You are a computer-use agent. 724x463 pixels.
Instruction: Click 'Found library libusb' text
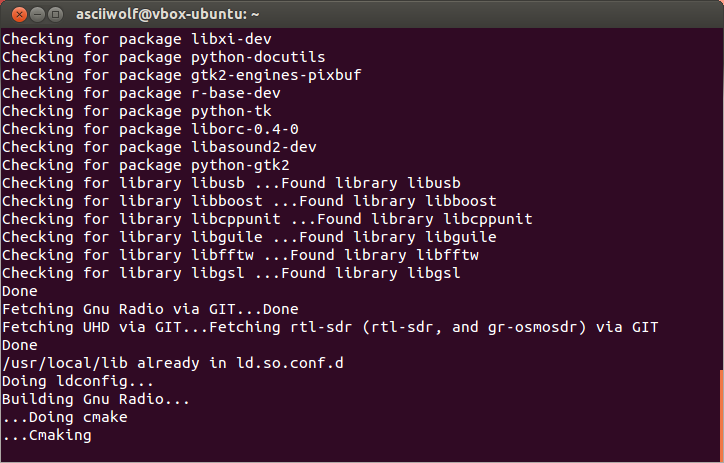point(371,183)
